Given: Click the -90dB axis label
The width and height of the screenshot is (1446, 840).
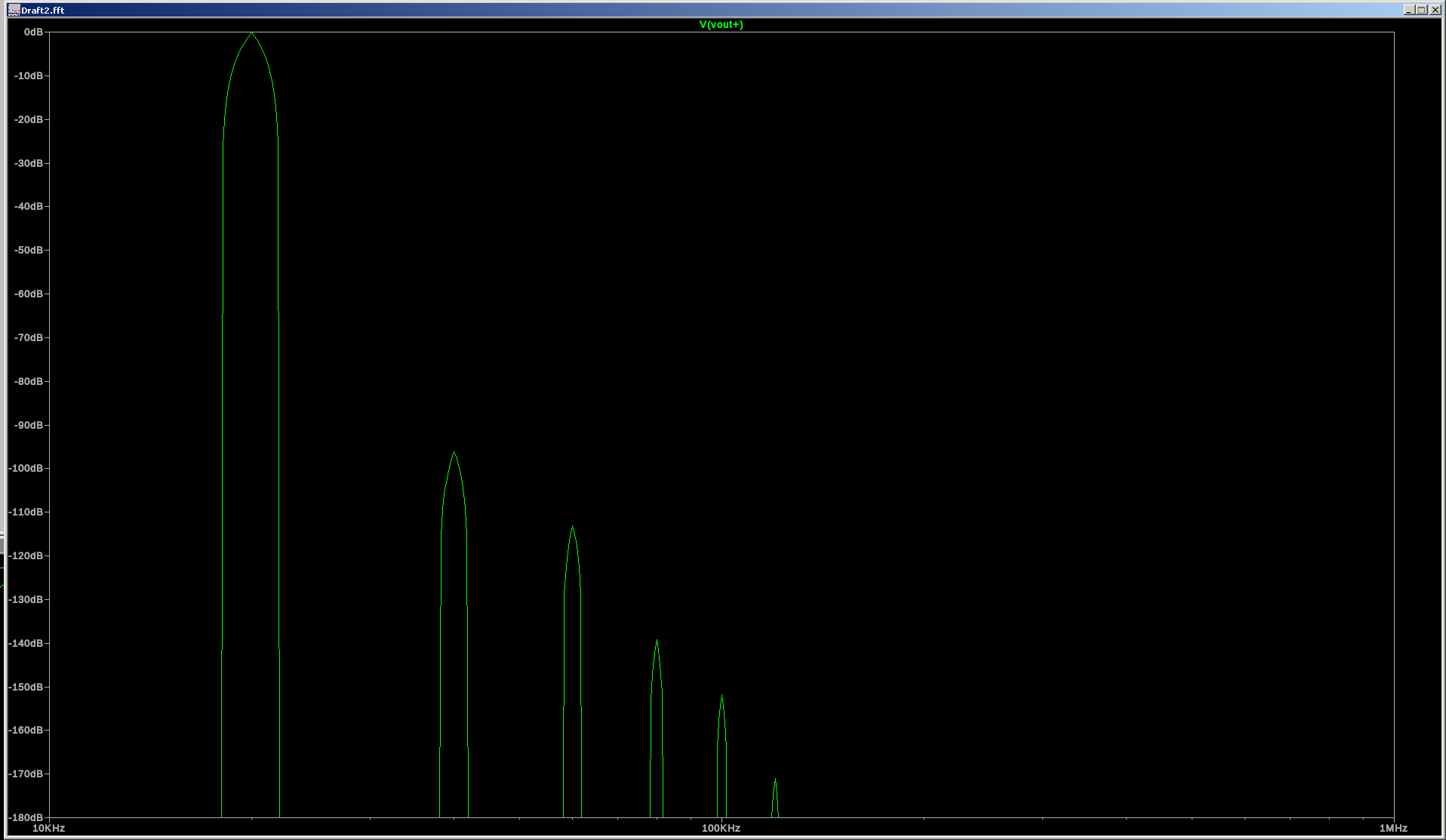Looking at the screenshot, I should pos(29,425).
